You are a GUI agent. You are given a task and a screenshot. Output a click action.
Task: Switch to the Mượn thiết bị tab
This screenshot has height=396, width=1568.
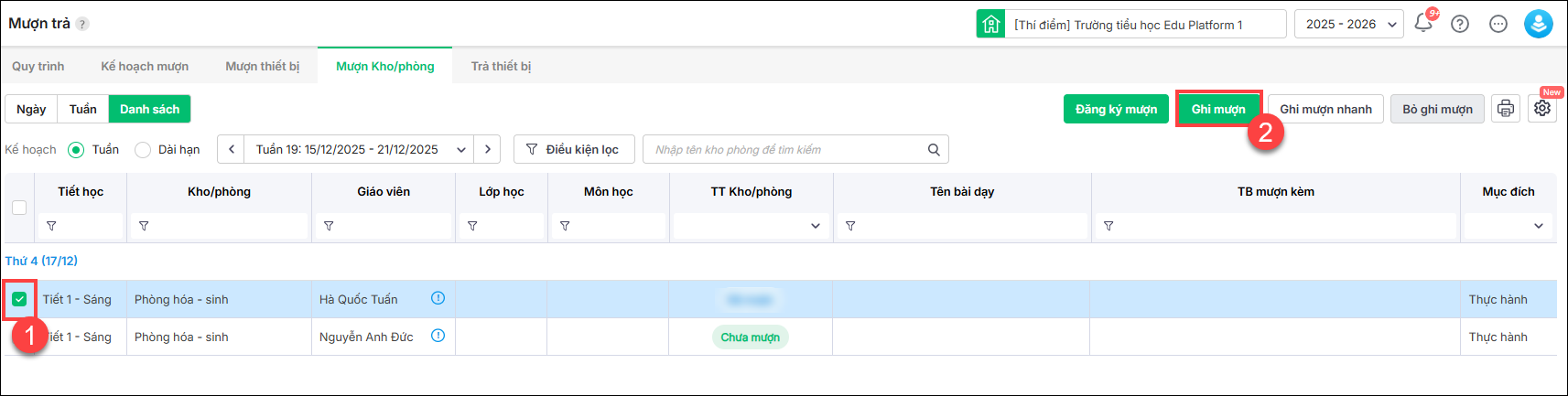point(262,66)
